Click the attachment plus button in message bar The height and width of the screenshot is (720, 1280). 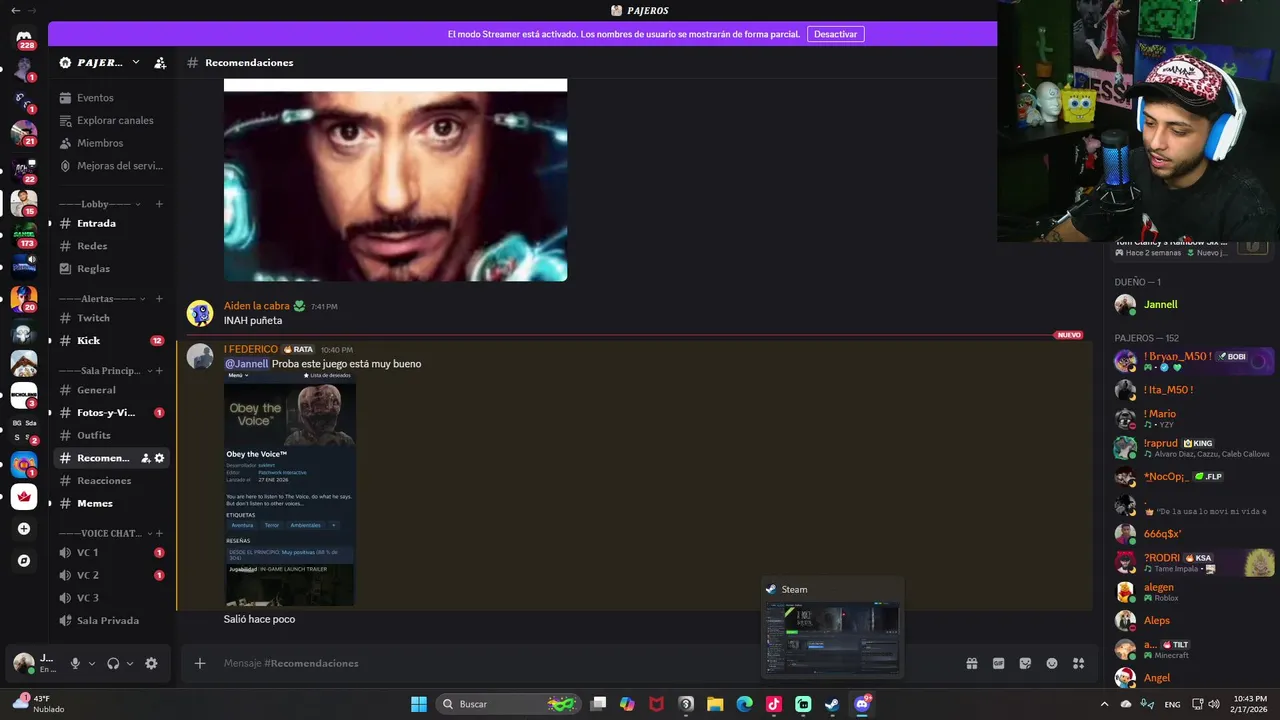(200, 663)
